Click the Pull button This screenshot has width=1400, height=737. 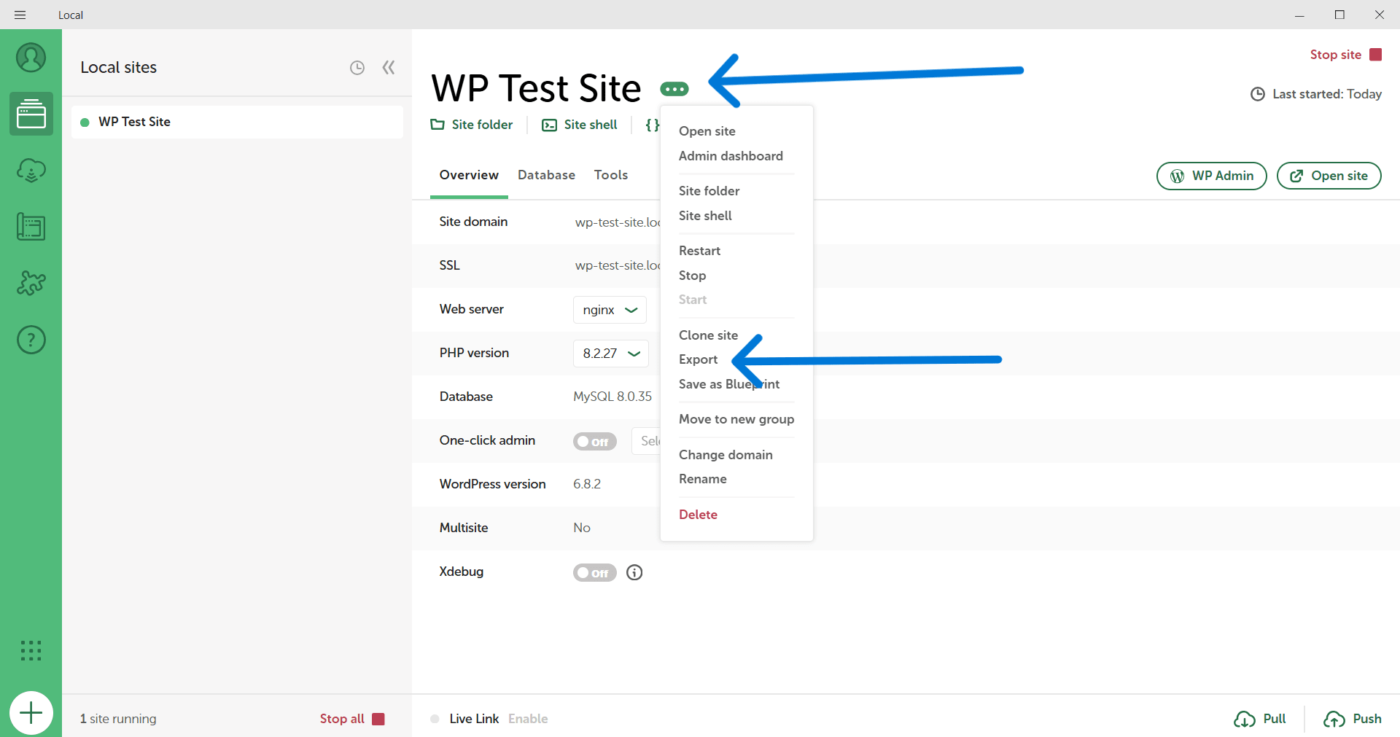[1260, 719]
